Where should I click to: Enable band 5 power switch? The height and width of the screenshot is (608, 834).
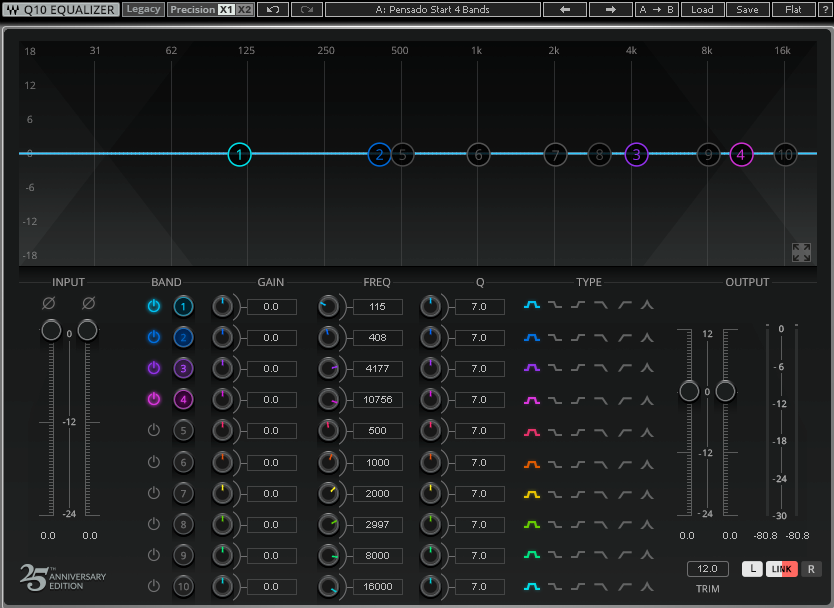point(154,430)
